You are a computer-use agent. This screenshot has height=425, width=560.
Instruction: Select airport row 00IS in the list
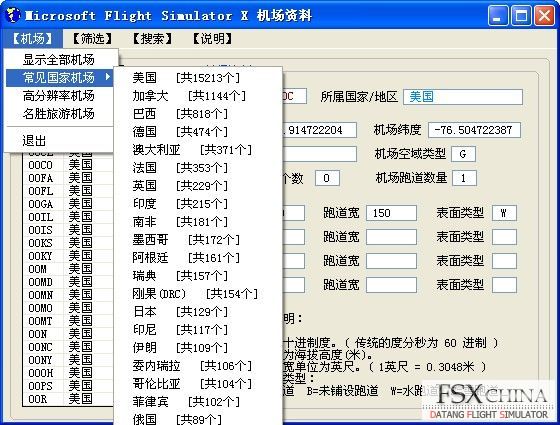tap(68, 230)
